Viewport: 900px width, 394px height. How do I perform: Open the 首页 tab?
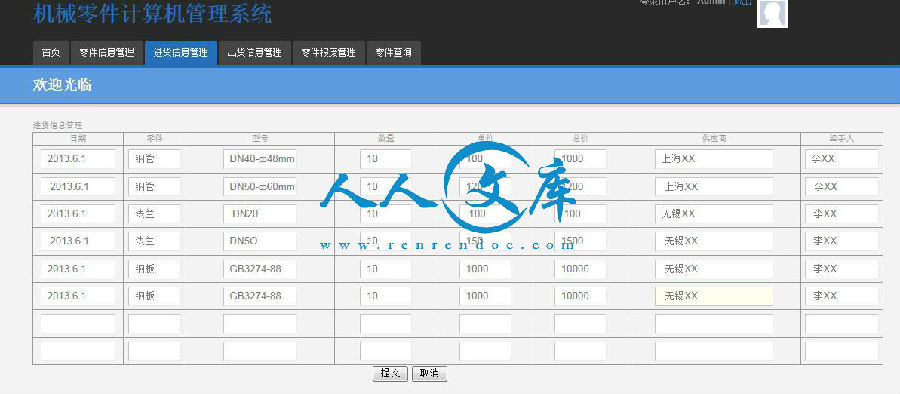(x=51, y=53)
